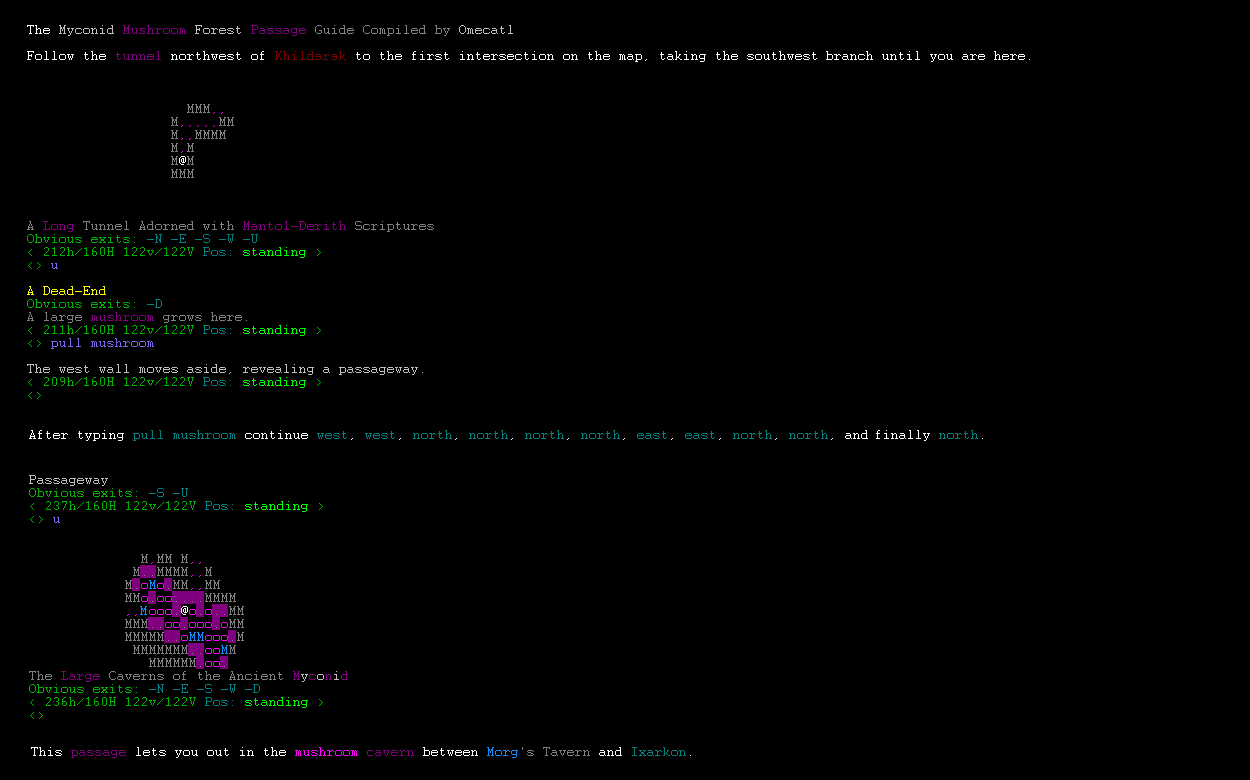Click the line A large mushroom grows here

coord(136,317)
